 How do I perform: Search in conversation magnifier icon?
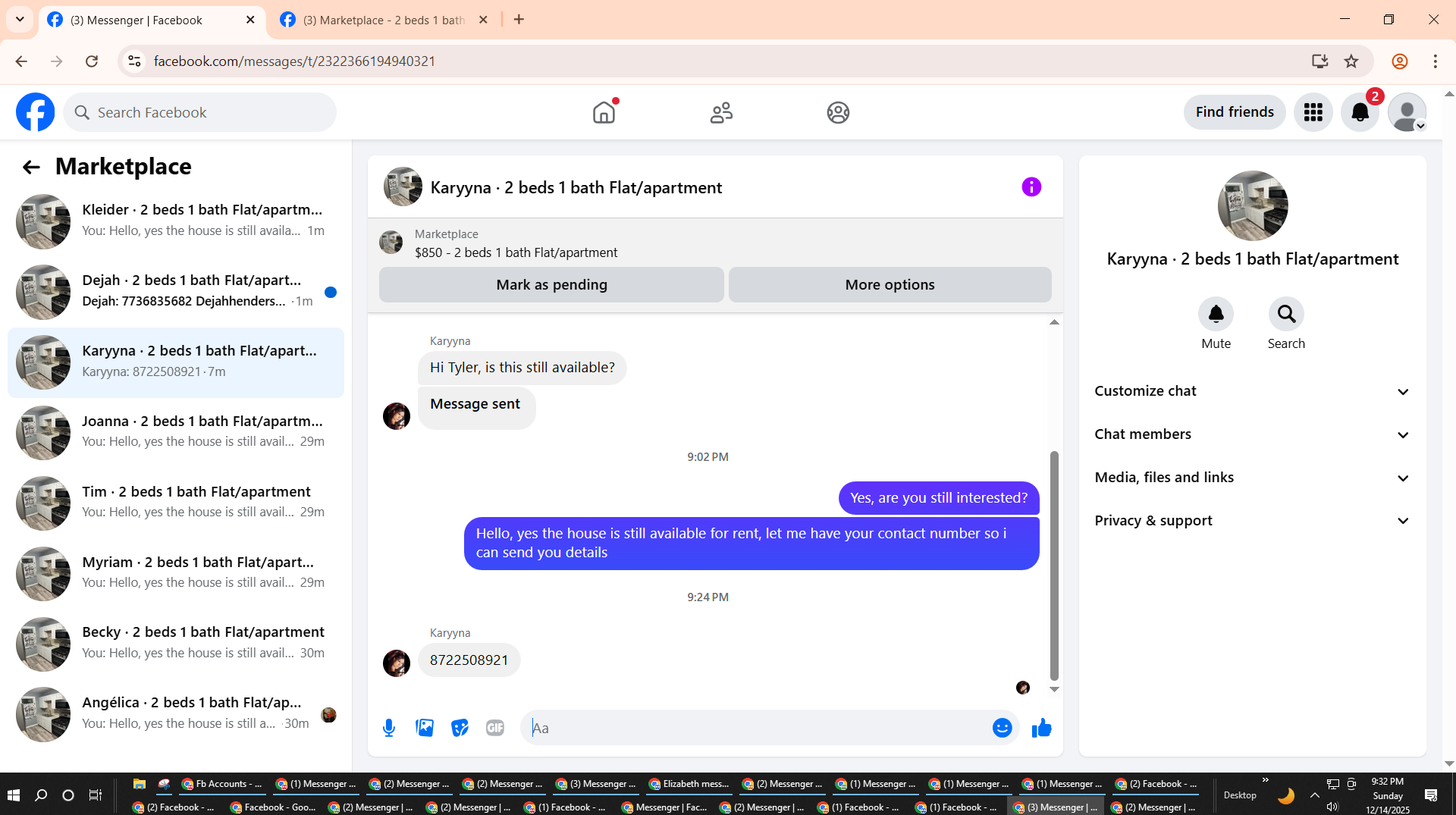point(1287,314)
